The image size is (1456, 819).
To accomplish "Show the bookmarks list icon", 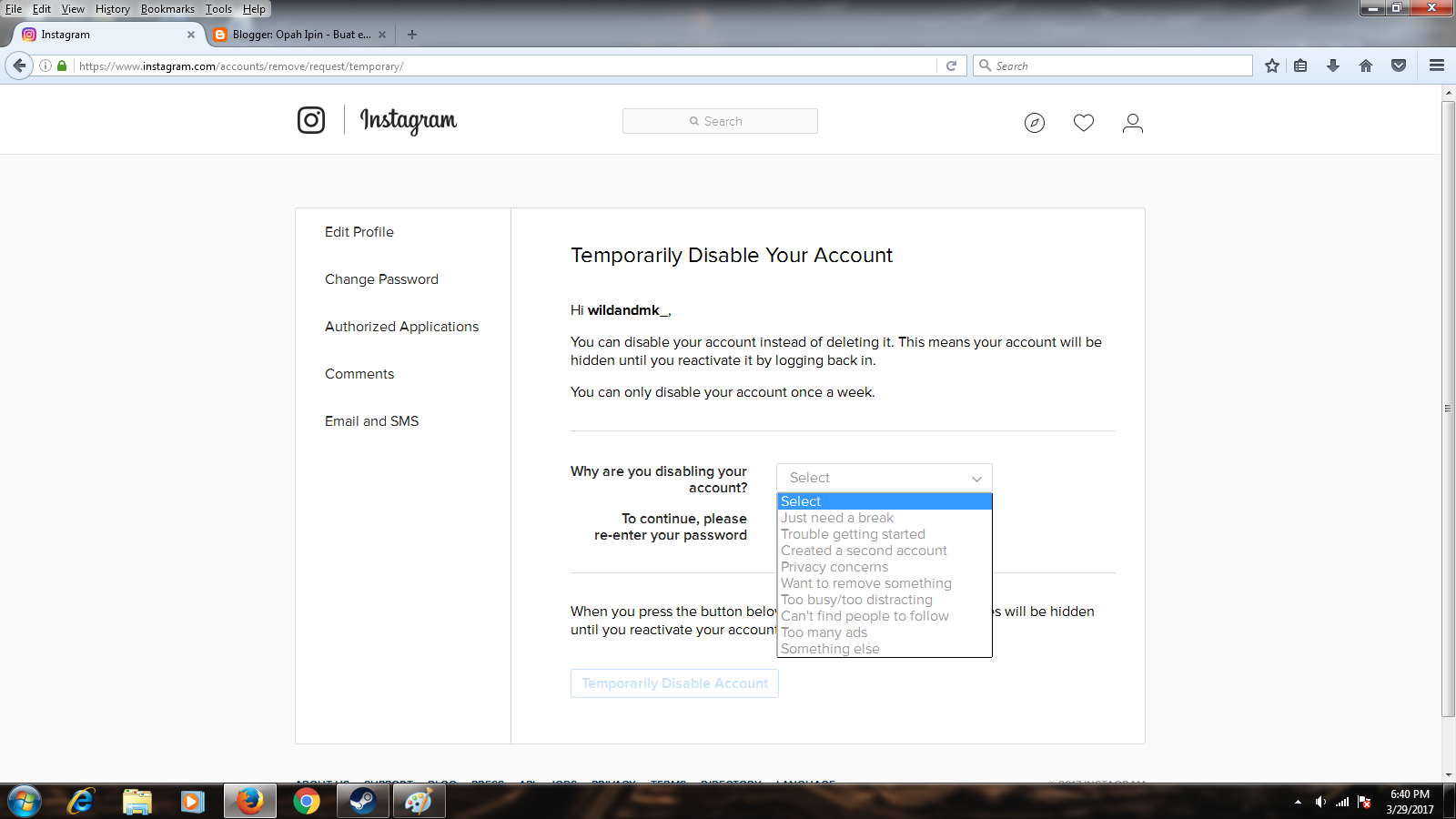I will click(1300, 66).
